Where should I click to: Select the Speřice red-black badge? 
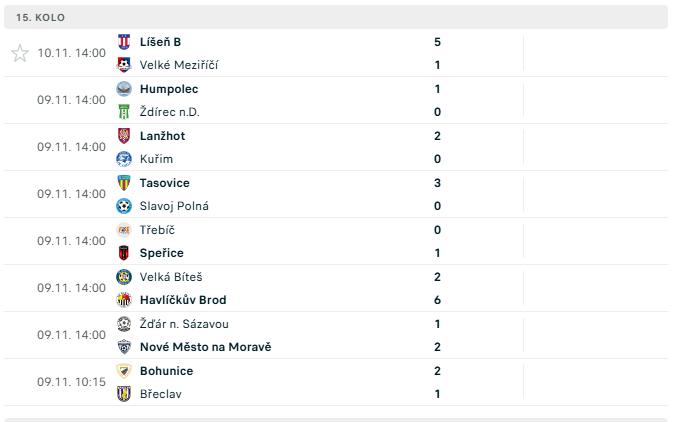click(124, 253)
